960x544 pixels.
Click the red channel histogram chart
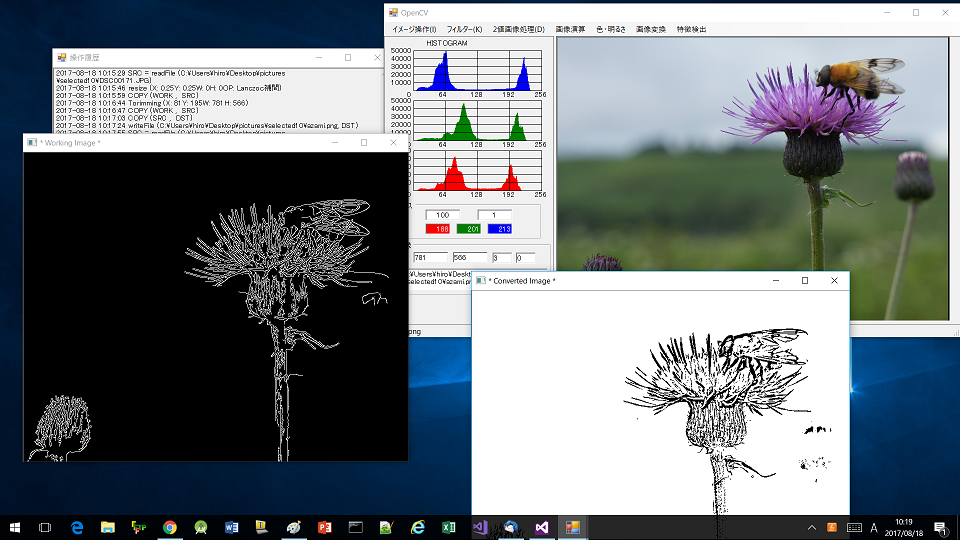478,171
